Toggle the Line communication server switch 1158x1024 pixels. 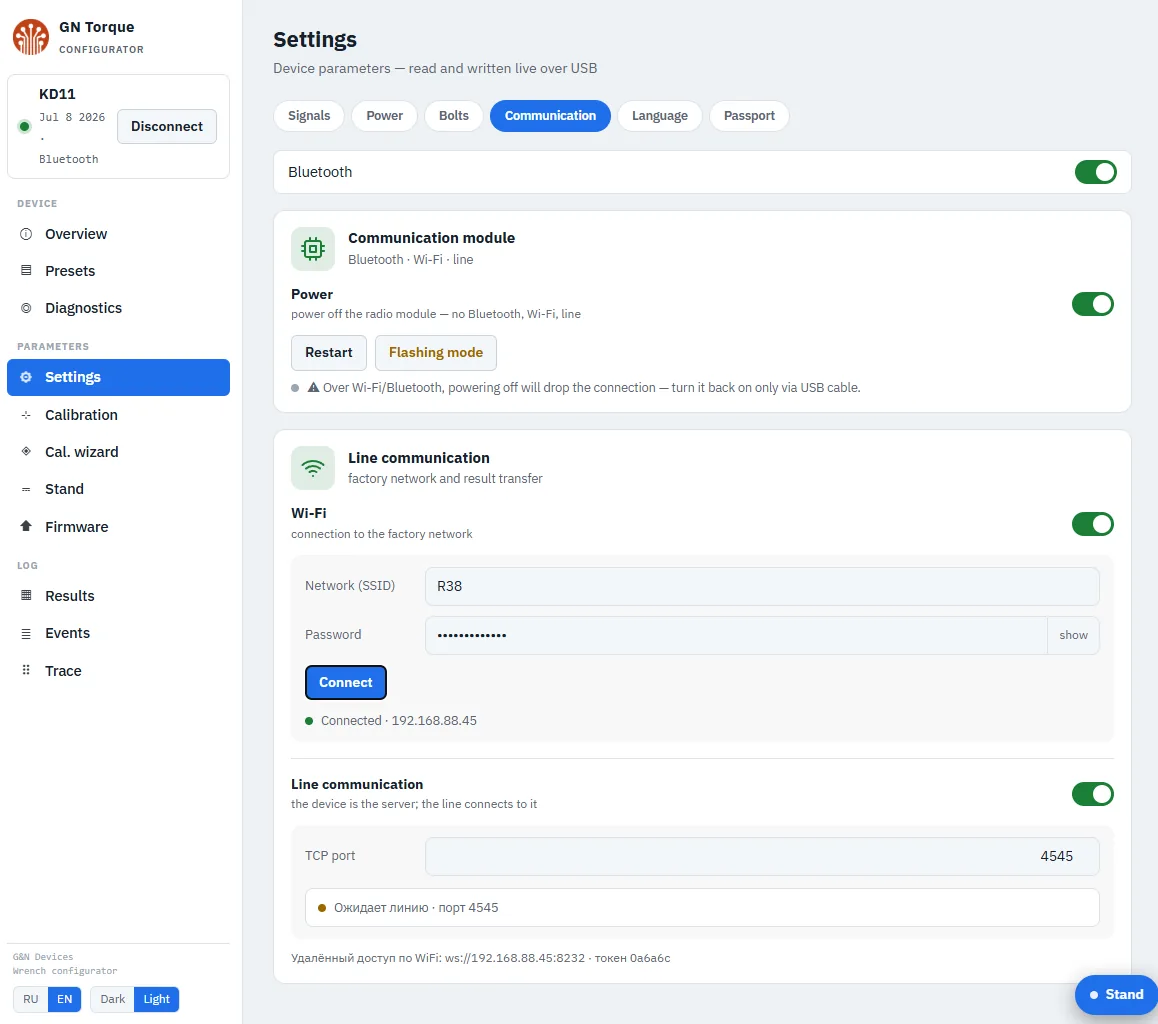pos(1093,794)
